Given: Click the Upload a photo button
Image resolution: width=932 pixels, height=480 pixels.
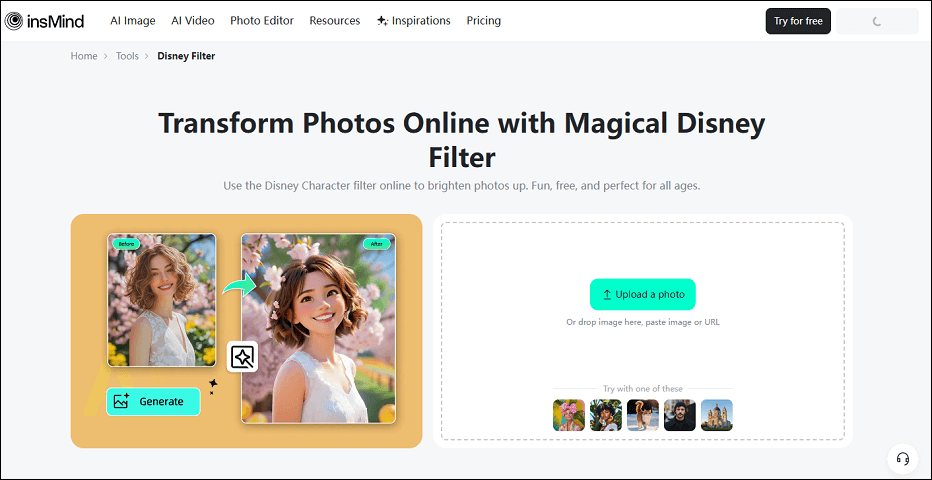Looking at the screenshot, I should tap(643, 294).
